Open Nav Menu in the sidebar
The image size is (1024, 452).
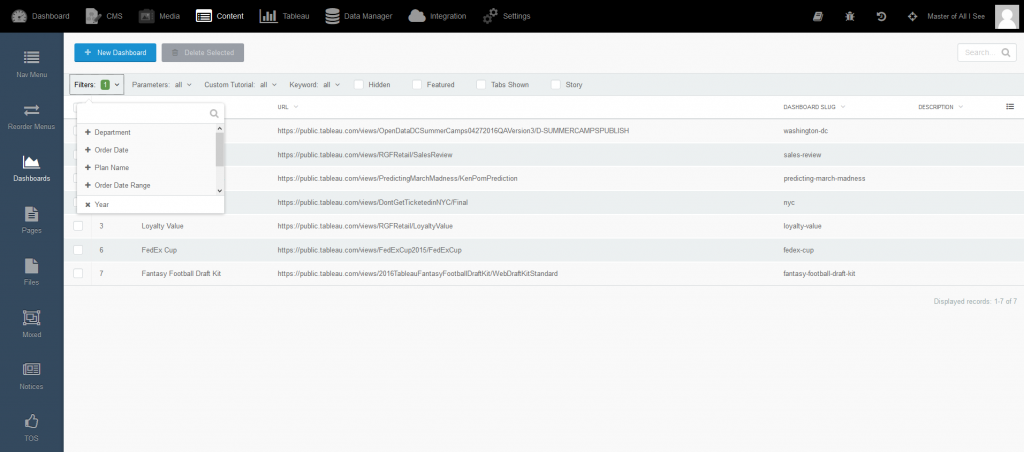coord(32,63)
